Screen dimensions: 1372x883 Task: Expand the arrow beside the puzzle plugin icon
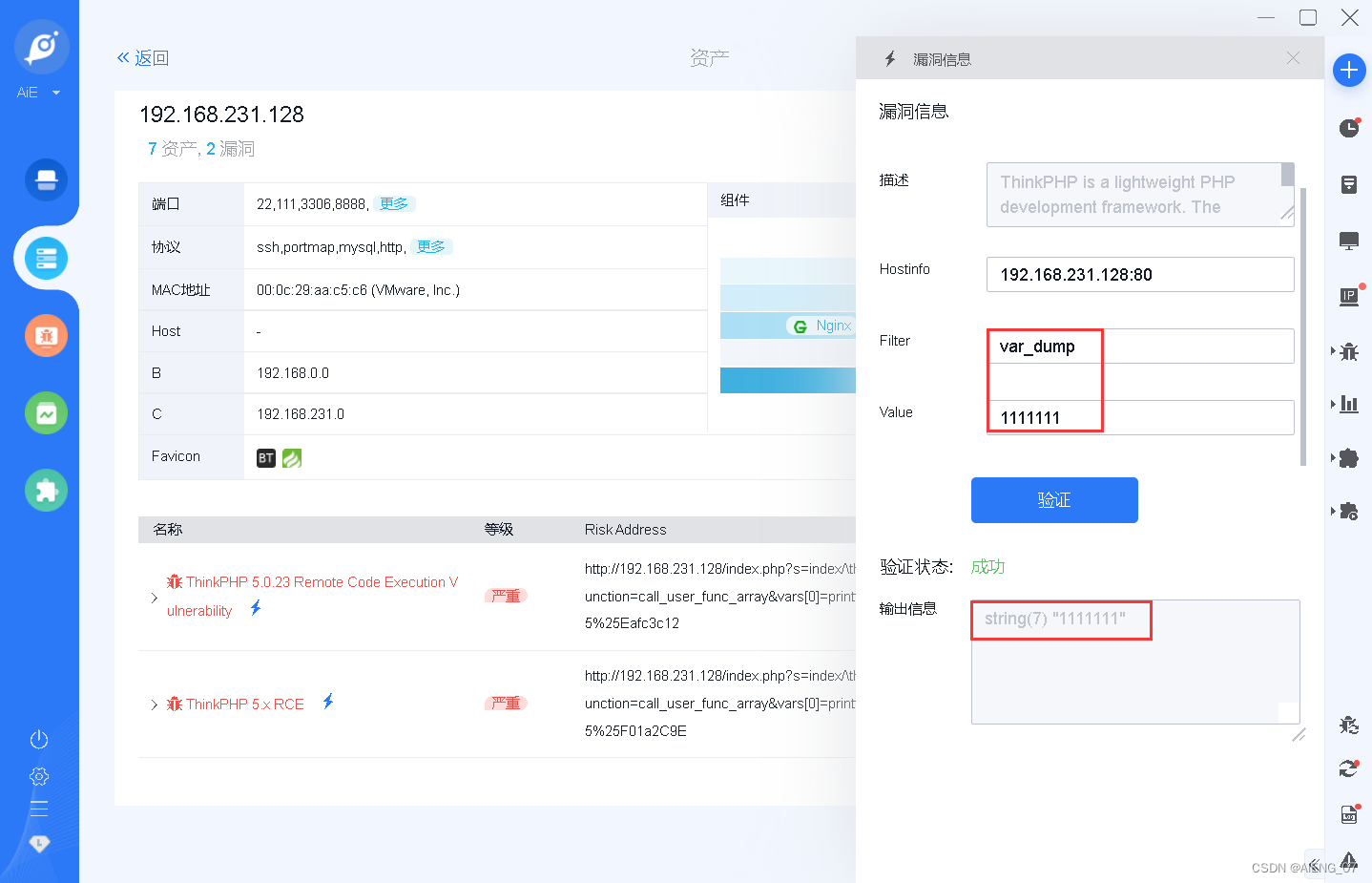(1333, 458)
